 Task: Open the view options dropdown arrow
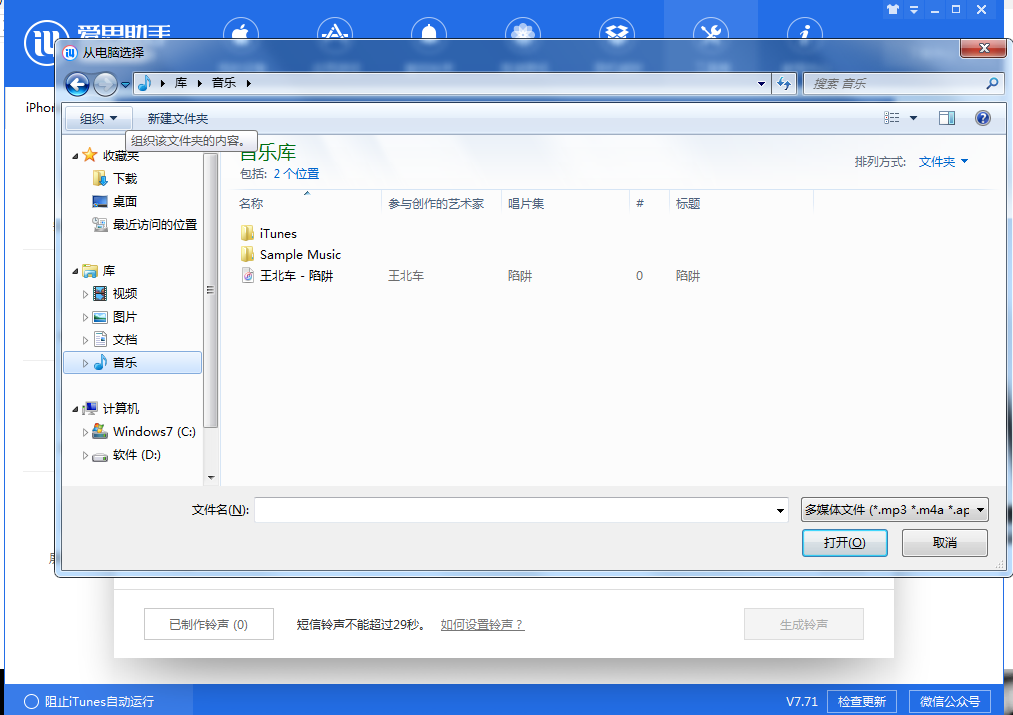(x=914, y=118)
